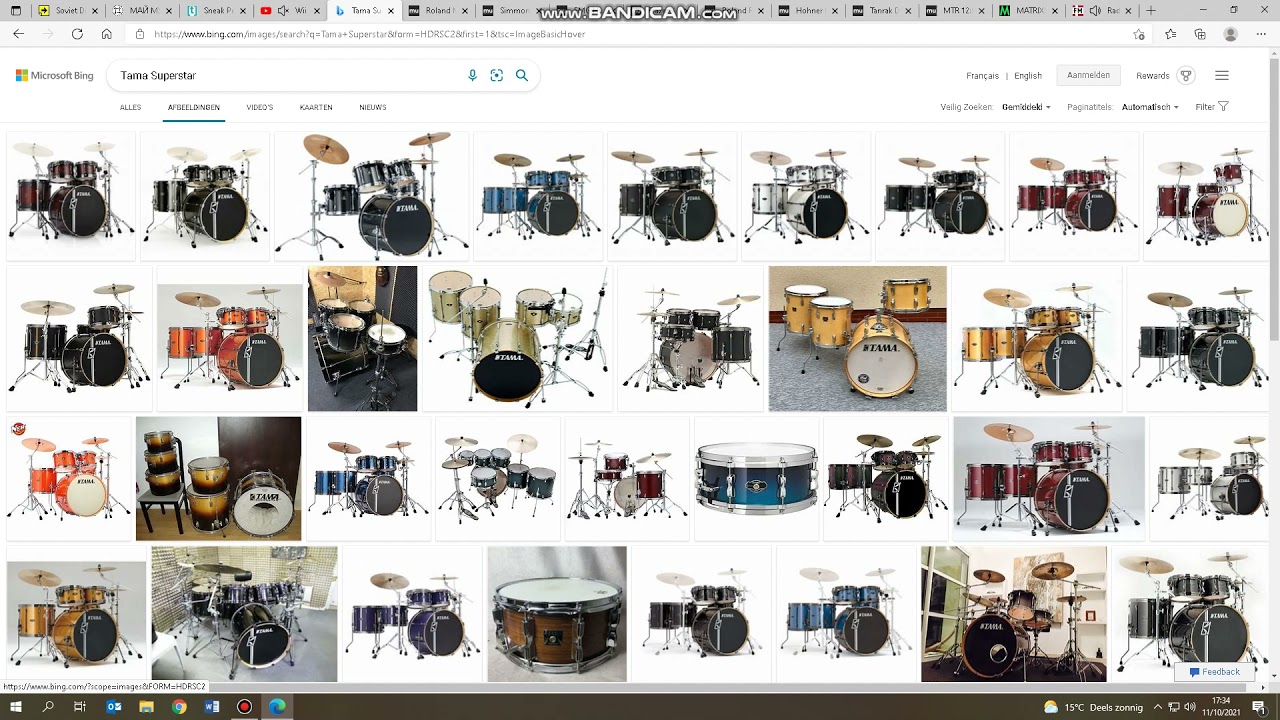This screenshot has width=1280, height=720.
Task: Open the Collections icon in toolbar
Action: 1200,34
